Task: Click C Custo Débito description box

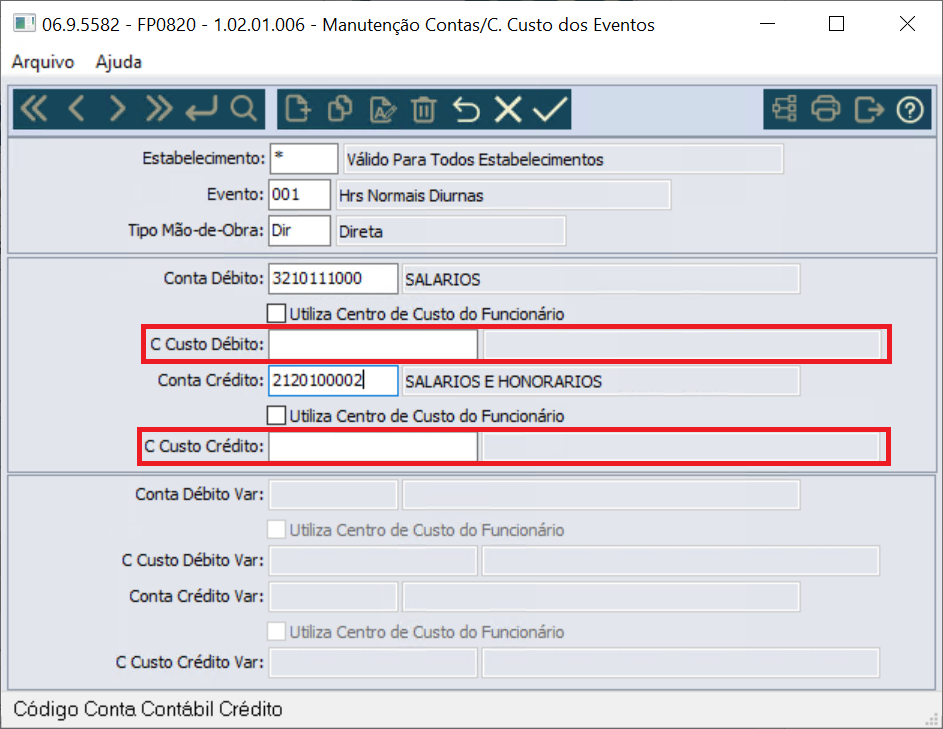Action: pos(682,345)
